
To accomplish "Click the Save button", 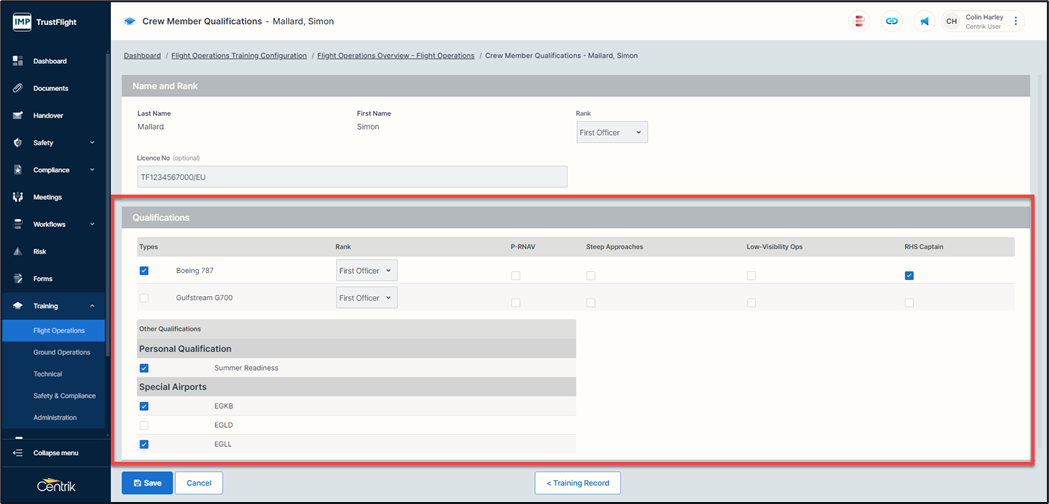I will 147,483.
